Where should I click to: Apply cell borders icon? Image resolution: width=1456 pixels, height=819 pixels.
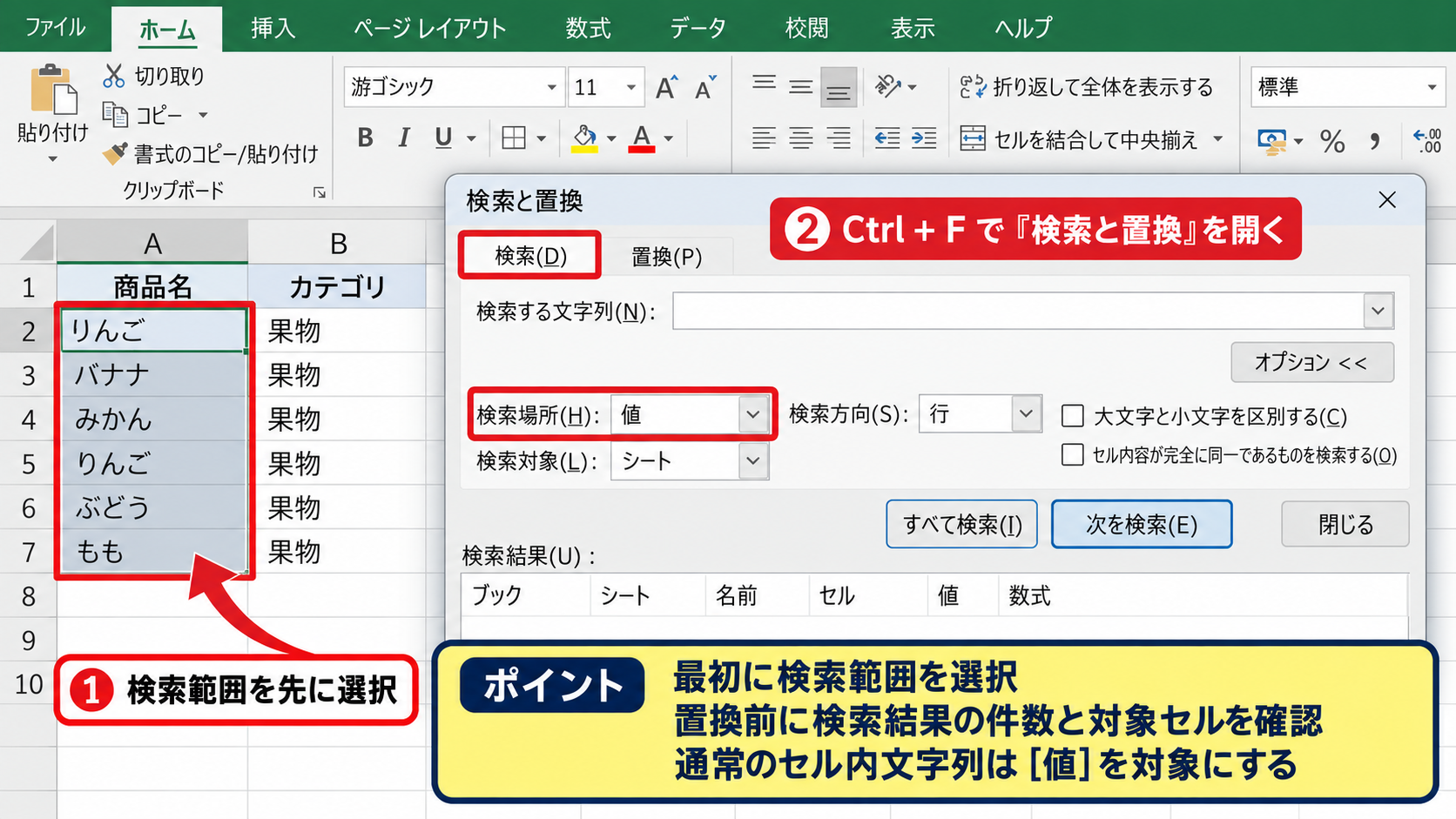(514, 138)
